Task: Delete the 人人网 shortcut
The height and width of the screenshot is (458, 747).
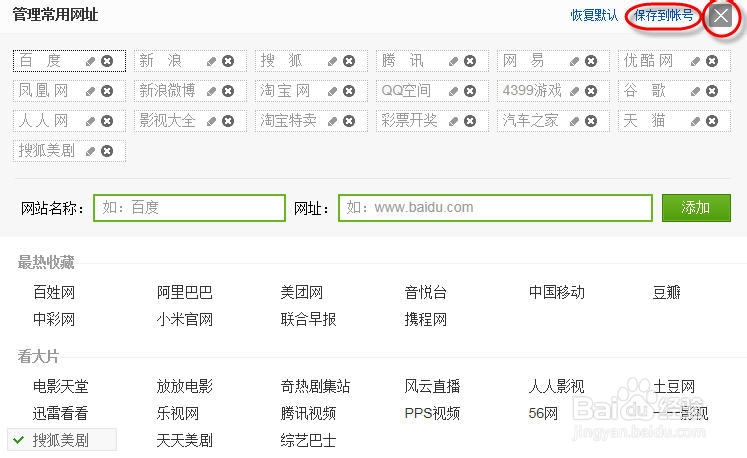Action: pyautogui.click(x=107, y=121)
